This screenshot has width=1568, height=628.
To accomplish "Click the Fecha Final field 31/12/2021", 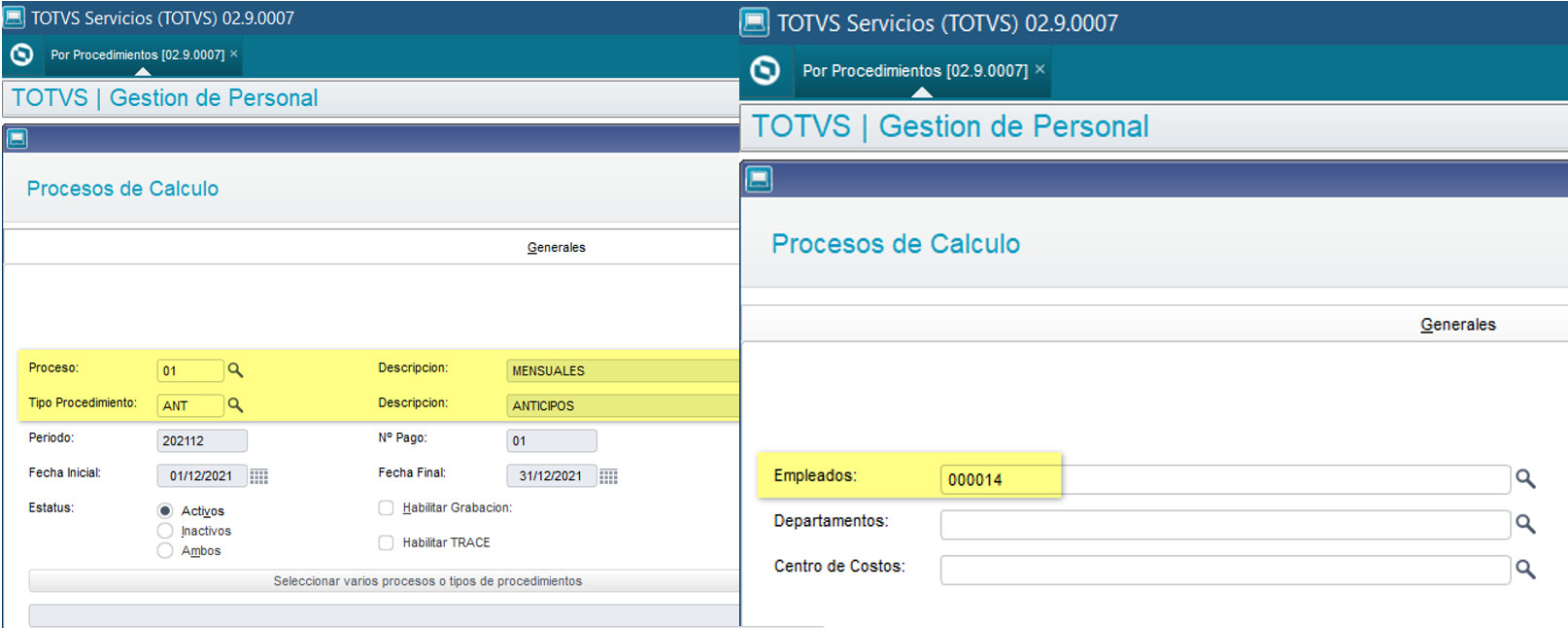I will click(552, 475).
